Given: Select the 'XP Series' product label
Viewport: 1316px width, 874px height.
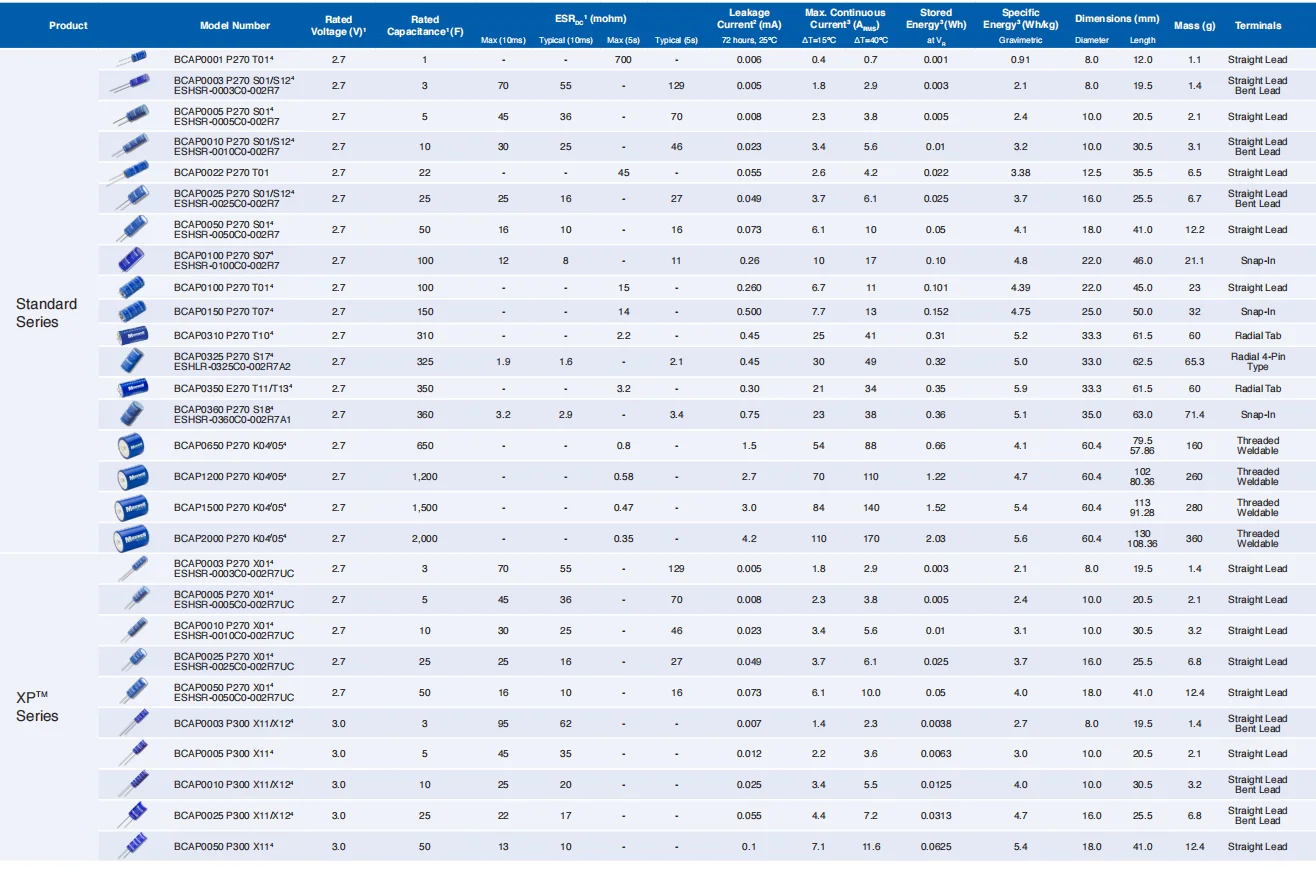Looking at the screenshot, I should (x=37, y=707).
